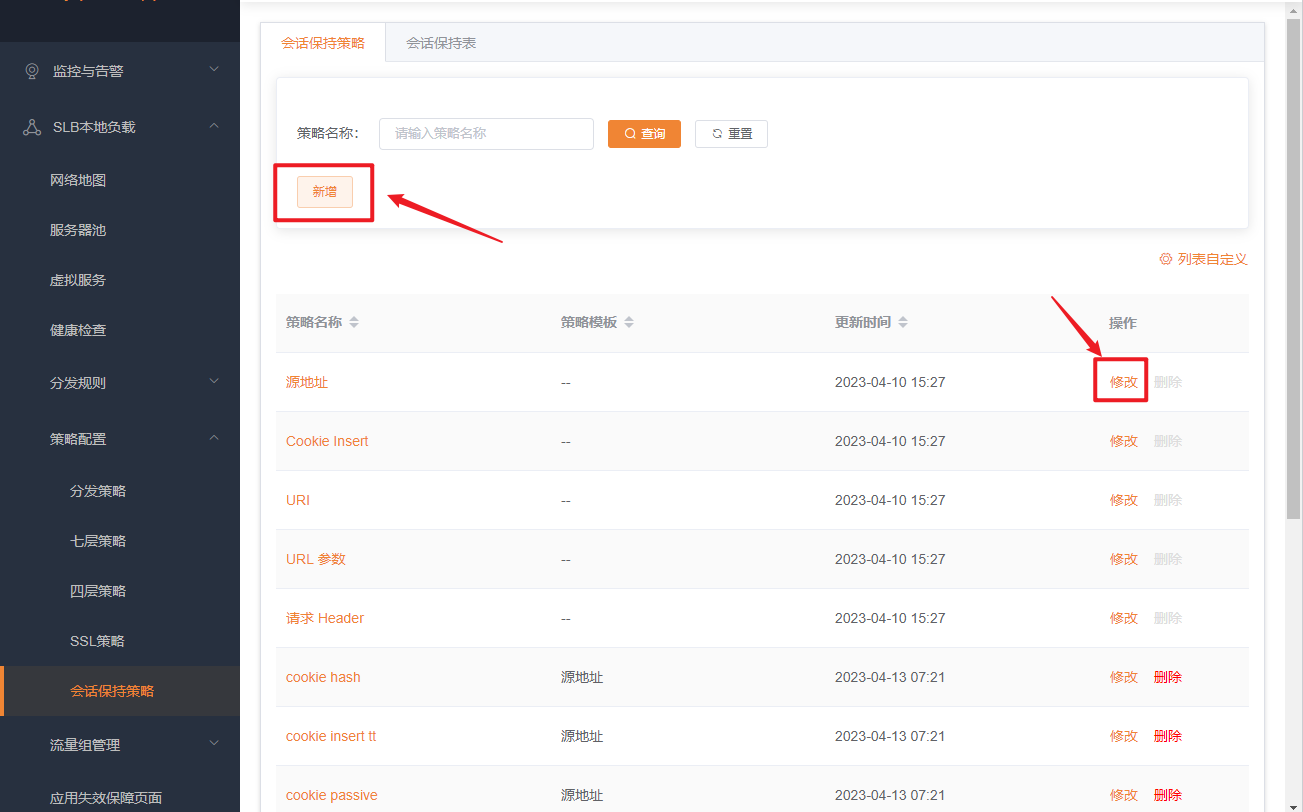Viewport: 1303px width, 812px height.
Task: Expand the 流量组管理 menu chevron
Action: [213, 744]
